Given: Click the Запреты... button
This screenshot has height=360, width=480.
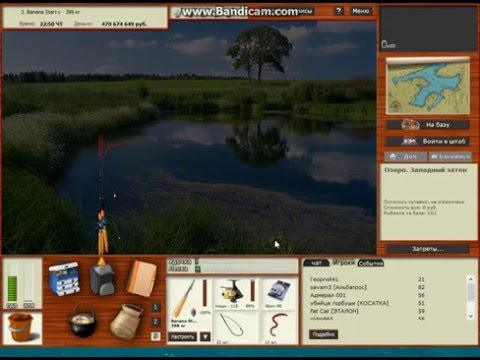Looking at the screenshot, I should [428, 249].
